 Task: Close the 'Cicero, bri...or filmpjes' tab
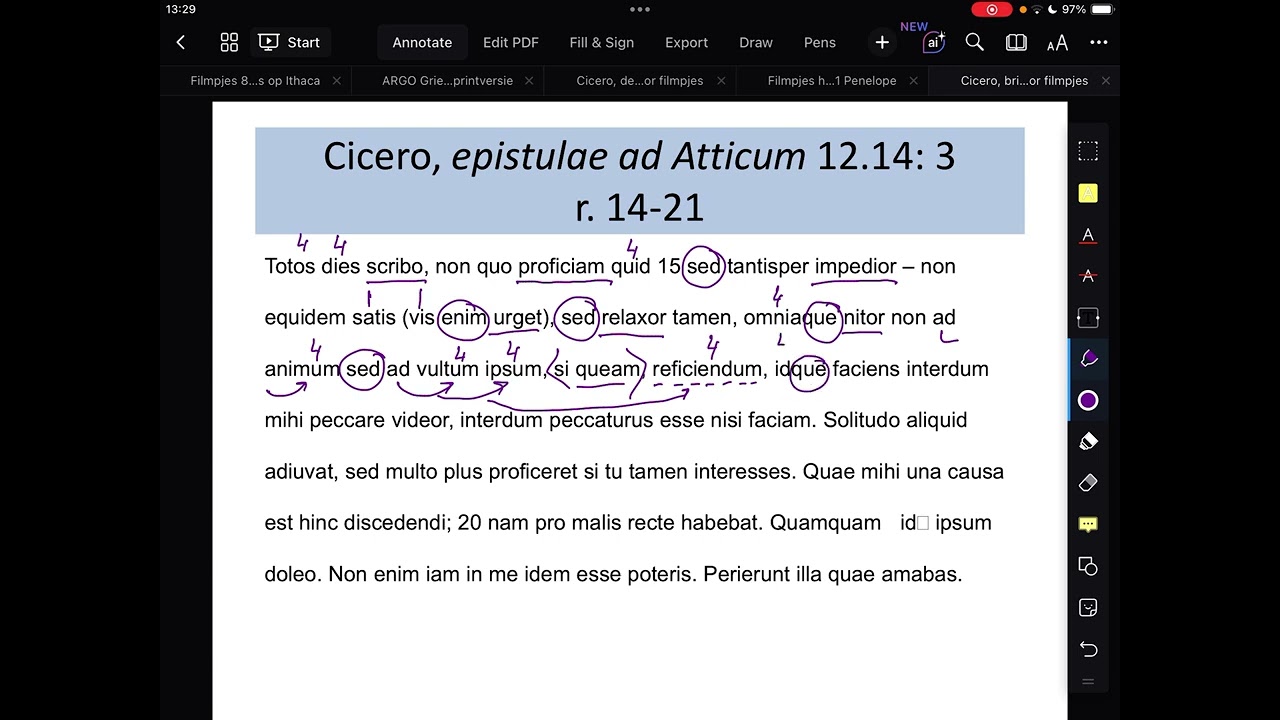(x=1105, y=81)
